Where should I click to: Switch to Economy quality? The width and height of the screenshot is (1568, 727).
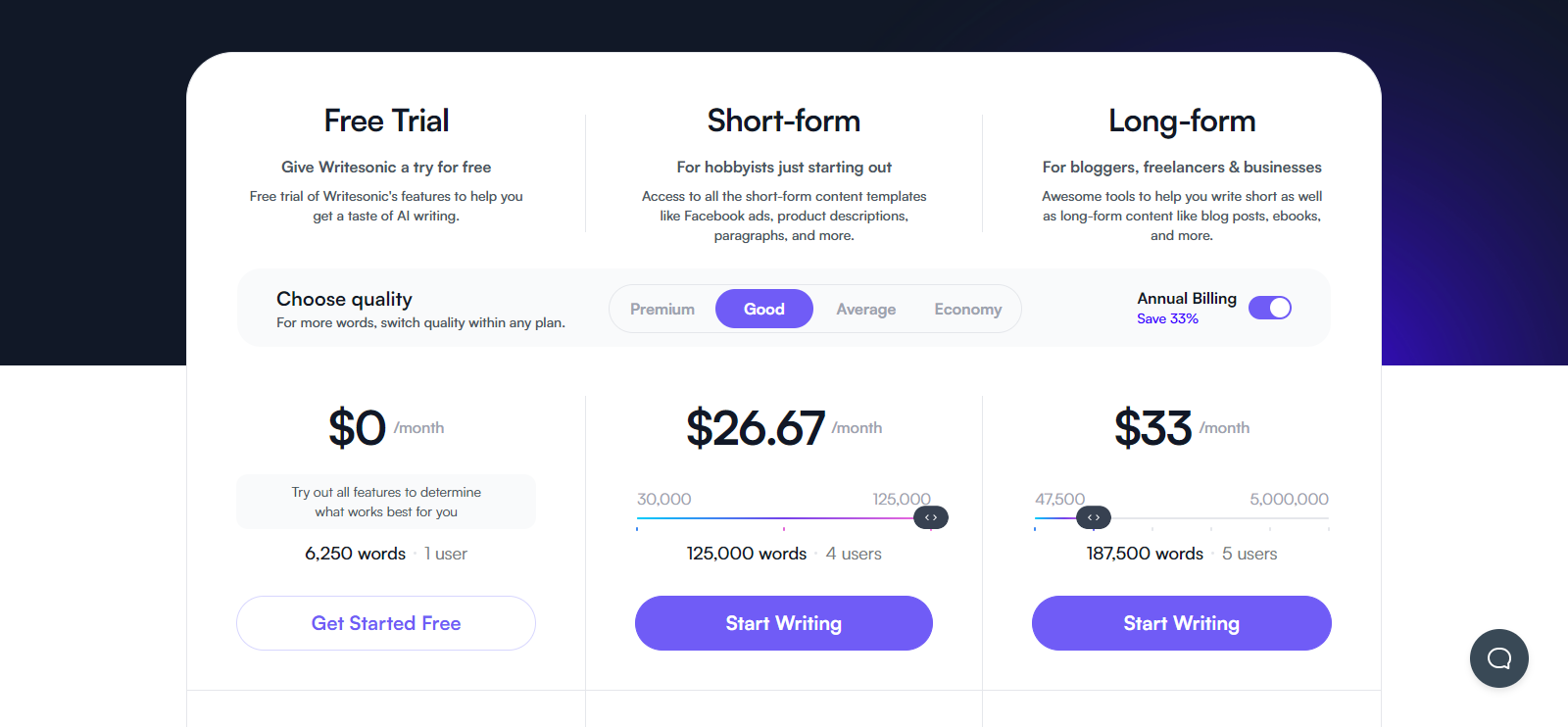(968, 309)
